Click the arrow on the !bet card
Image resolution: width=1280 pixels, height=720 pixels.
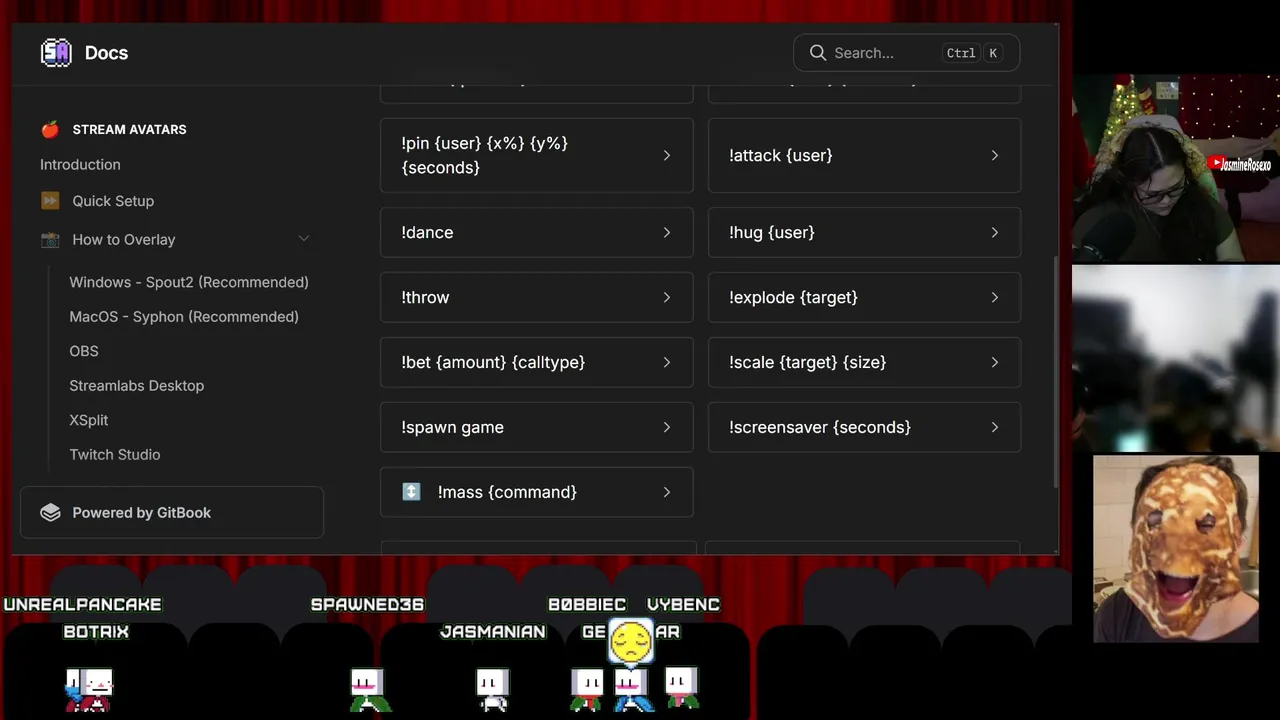coord(667,362)
